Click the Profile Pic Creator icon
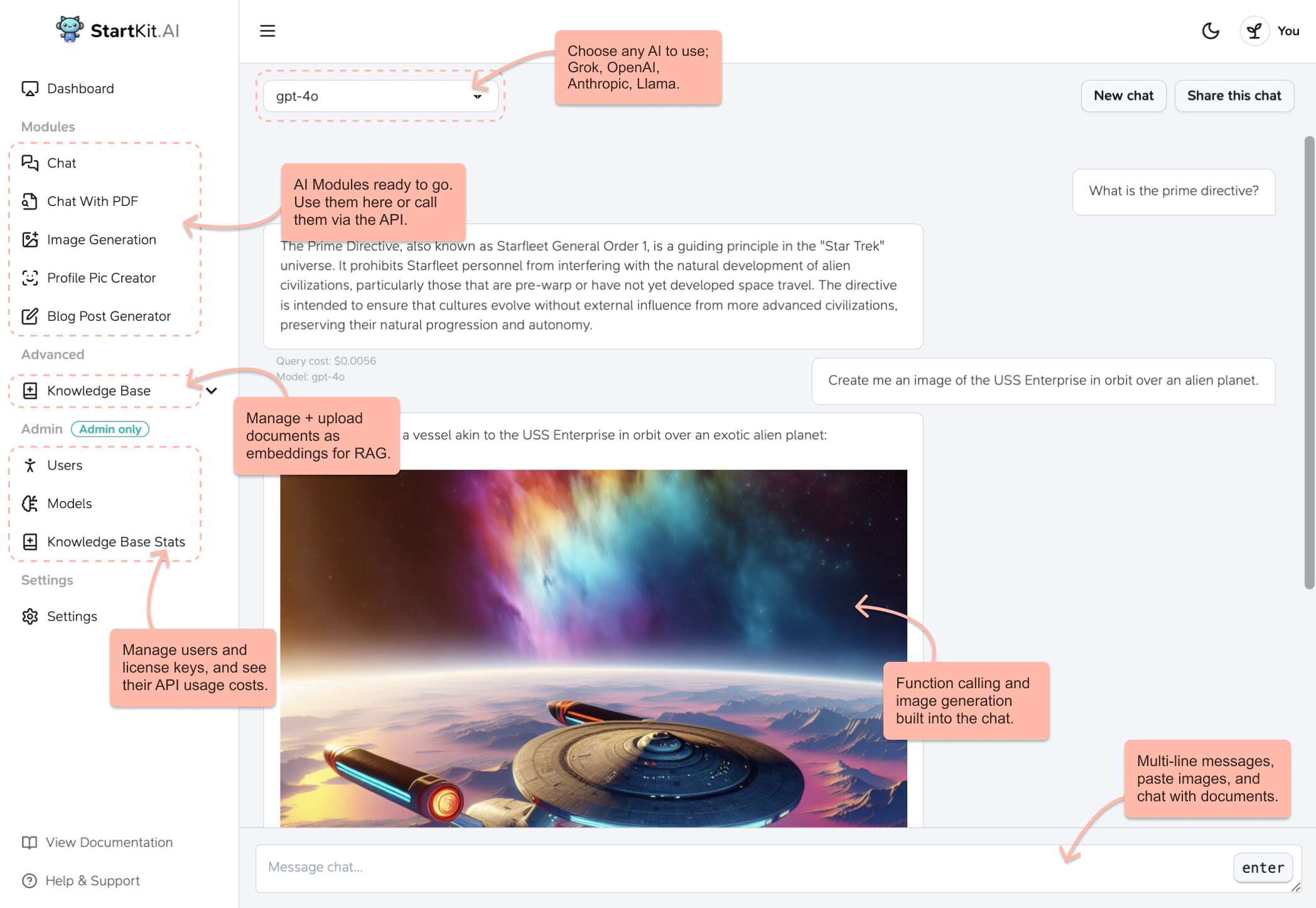The image size is (1316, 908). point(30,278)
